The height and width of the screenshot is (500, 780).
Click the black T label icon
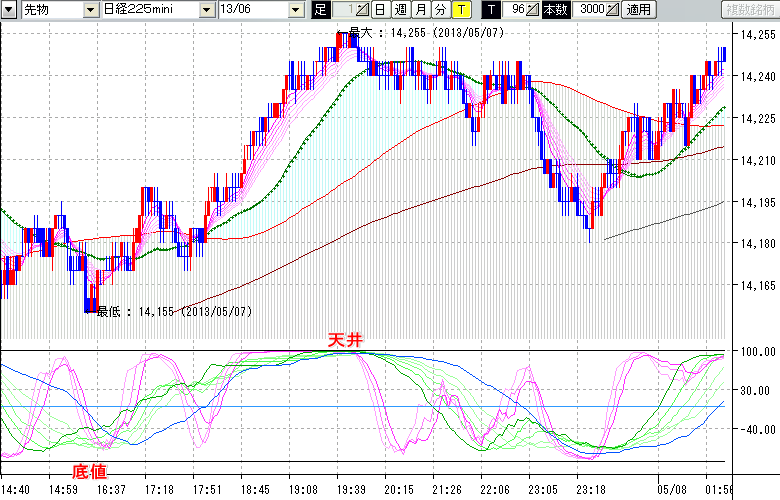pyautogui.click(x=489, y=10)
